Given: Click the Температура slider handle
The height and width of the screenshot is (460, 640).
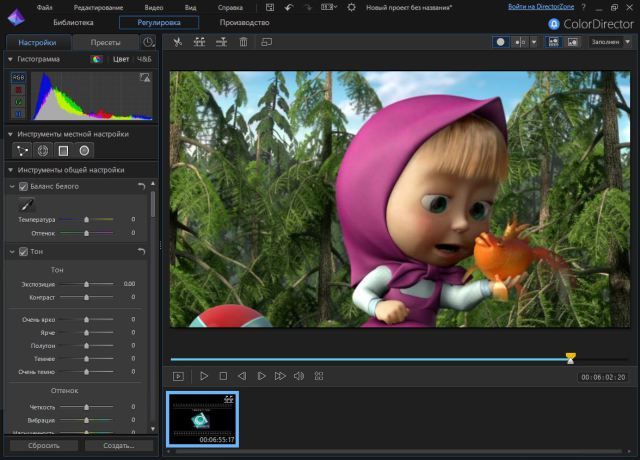Looking at the screenshot, I should tap(87, 220).
